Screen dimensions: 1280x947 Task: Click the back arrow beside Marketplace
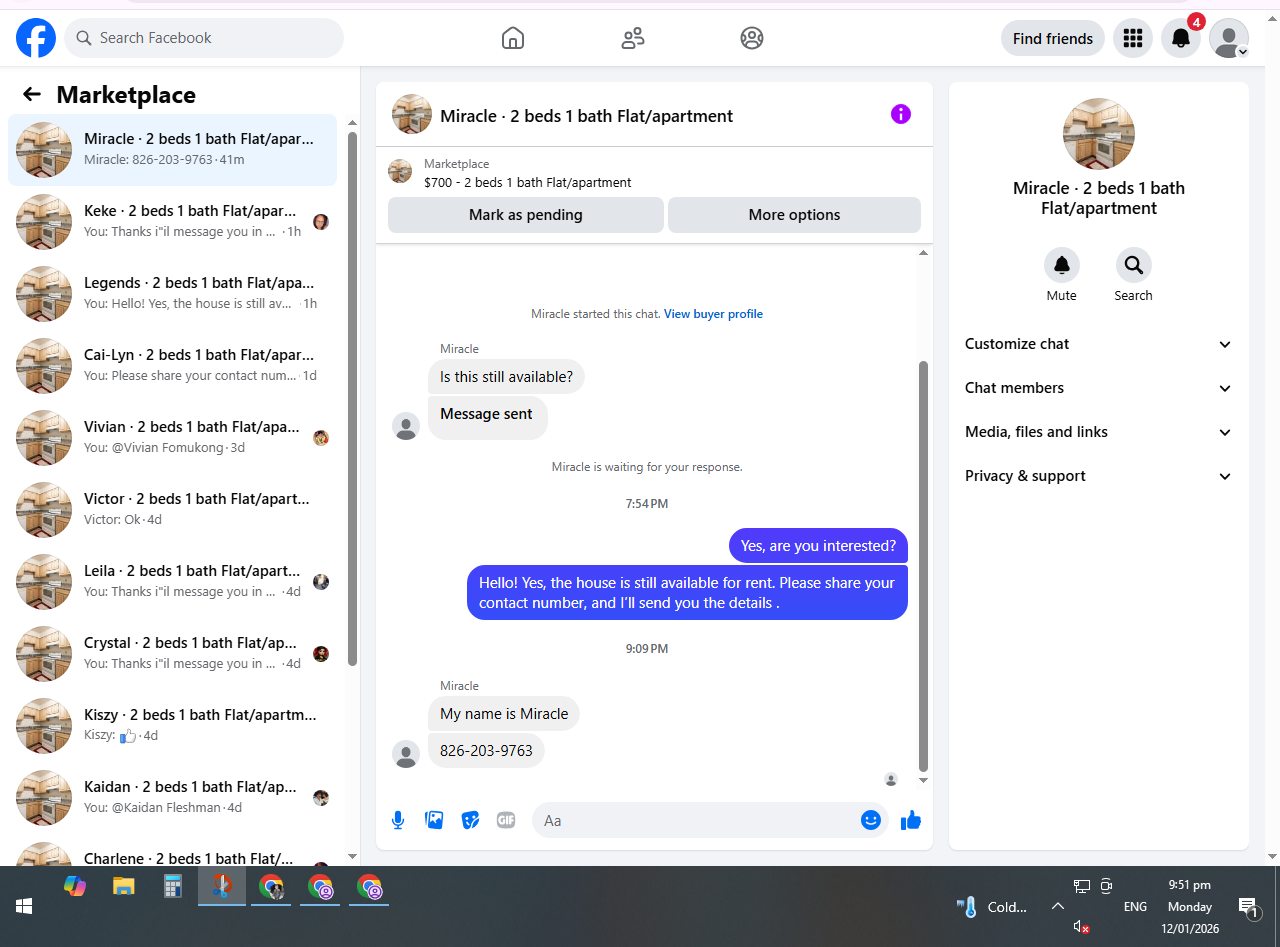point(32,94)
